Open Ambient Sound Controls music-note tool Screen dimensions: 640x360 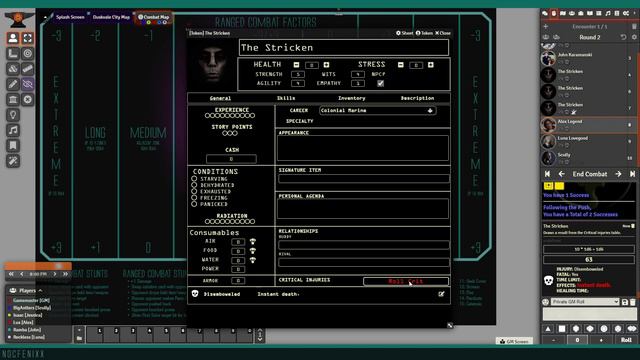tap(13, 130)
